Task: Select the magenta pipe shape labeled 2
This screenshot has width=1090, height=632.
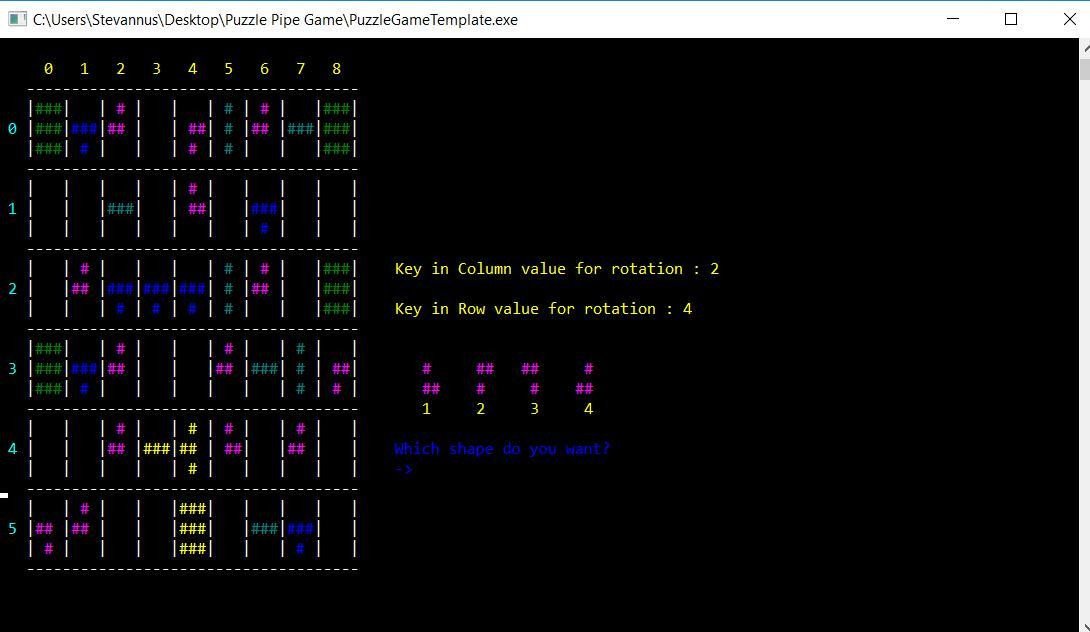Action: [x=485, y=378]
